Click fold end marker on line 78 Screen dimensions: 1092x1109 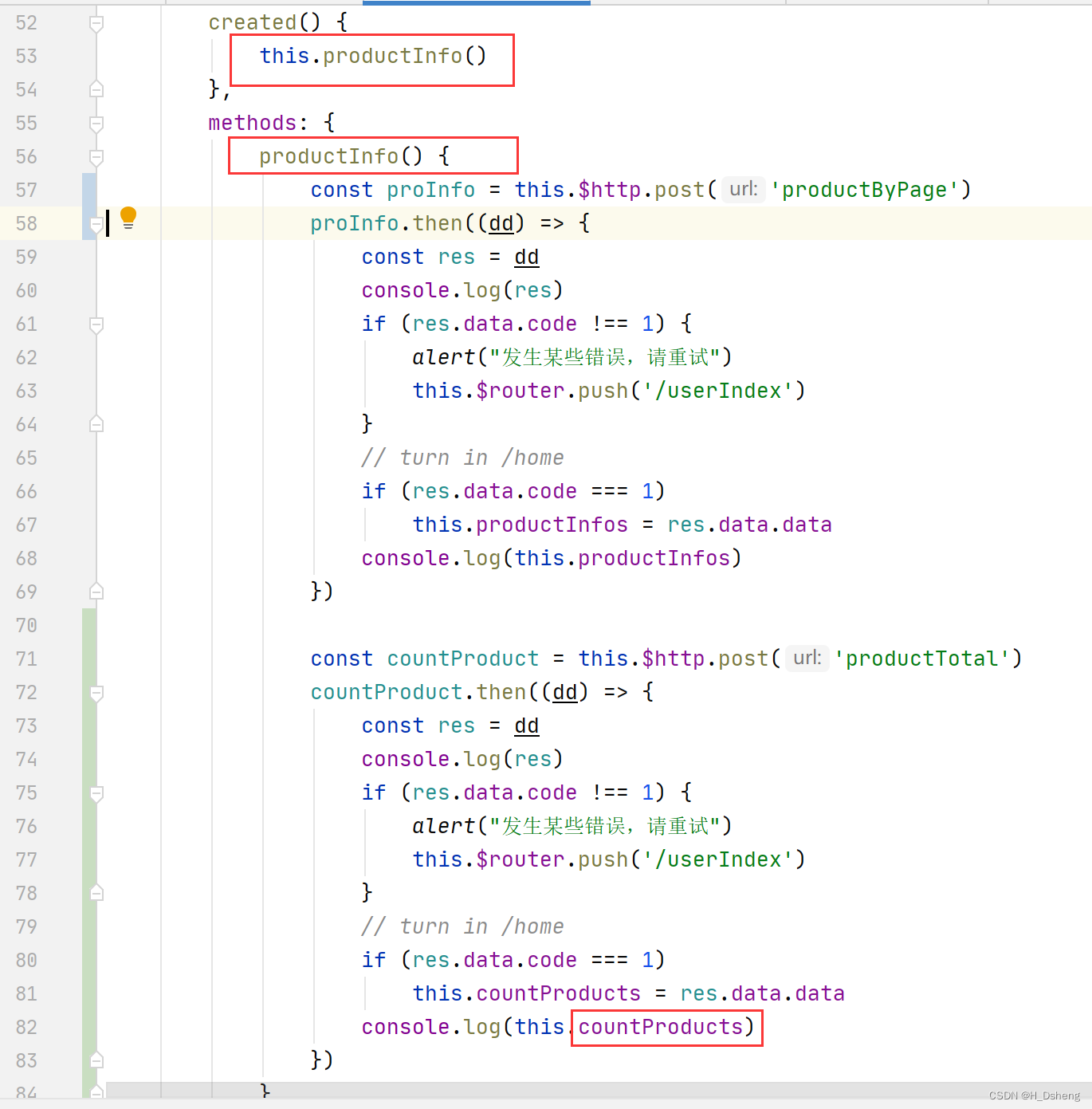pos(96,893)
